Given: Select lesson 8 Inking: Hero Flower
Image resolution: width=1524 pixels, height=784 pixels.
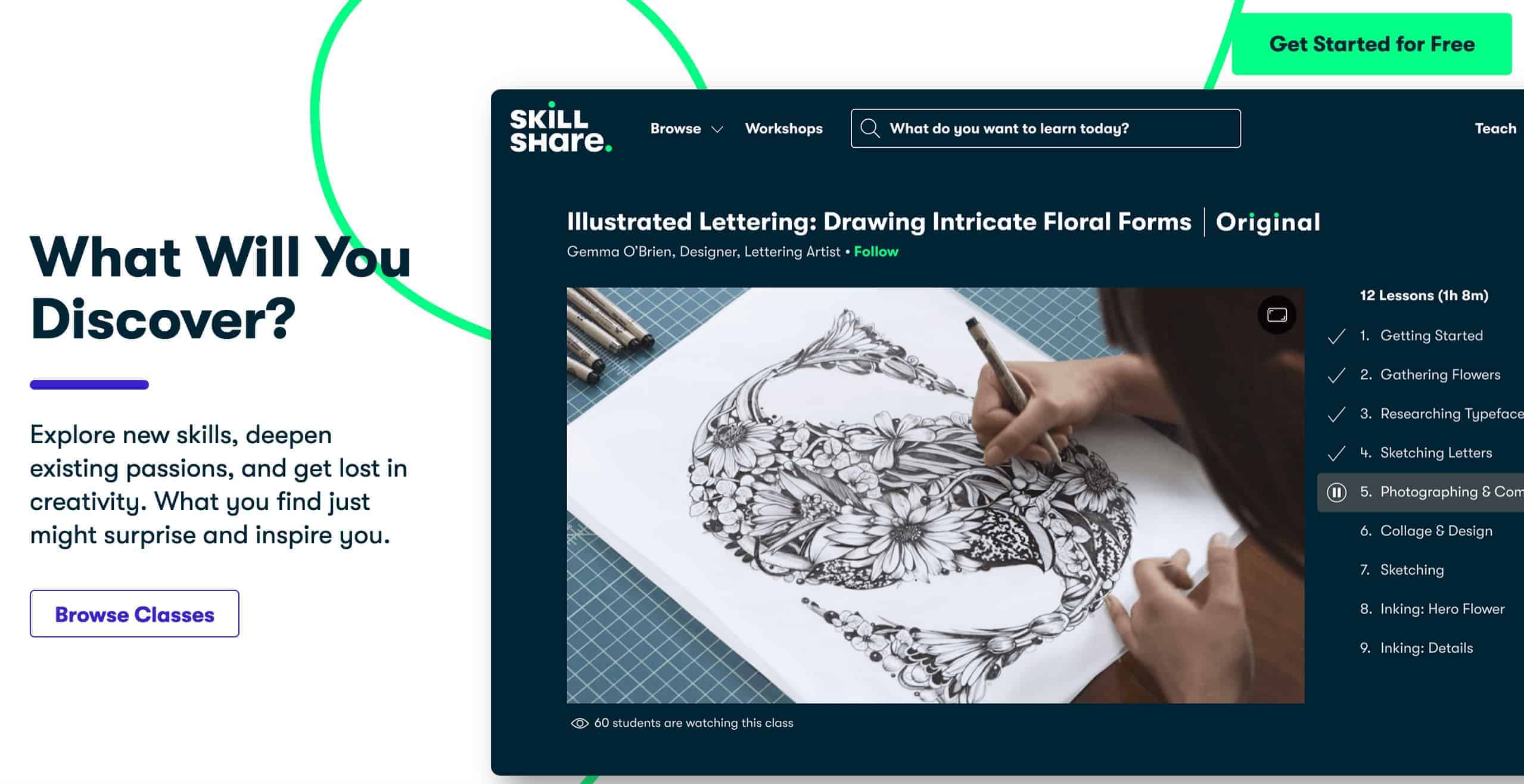Looking at the screenshot, I should pyautogui.click(x=1432, y=609).
